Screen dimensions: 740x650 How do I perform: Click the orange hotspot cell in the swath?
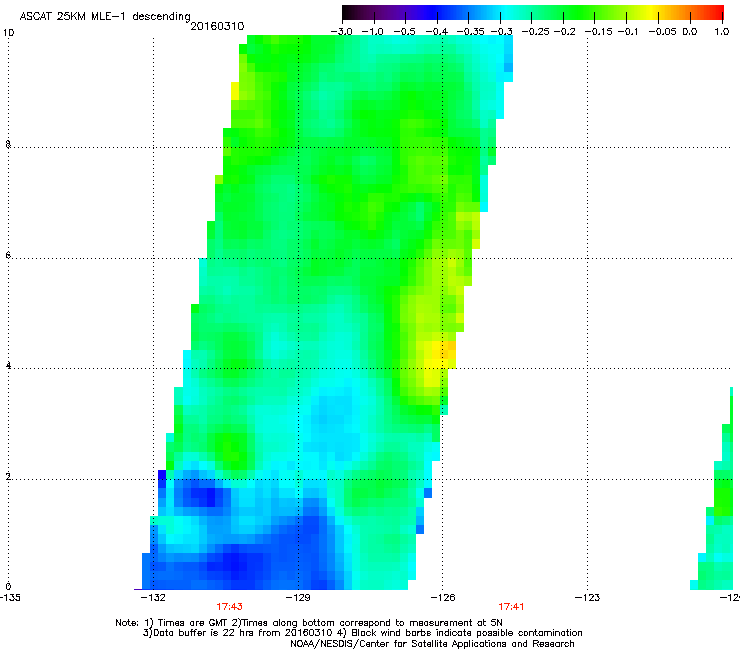448,350
